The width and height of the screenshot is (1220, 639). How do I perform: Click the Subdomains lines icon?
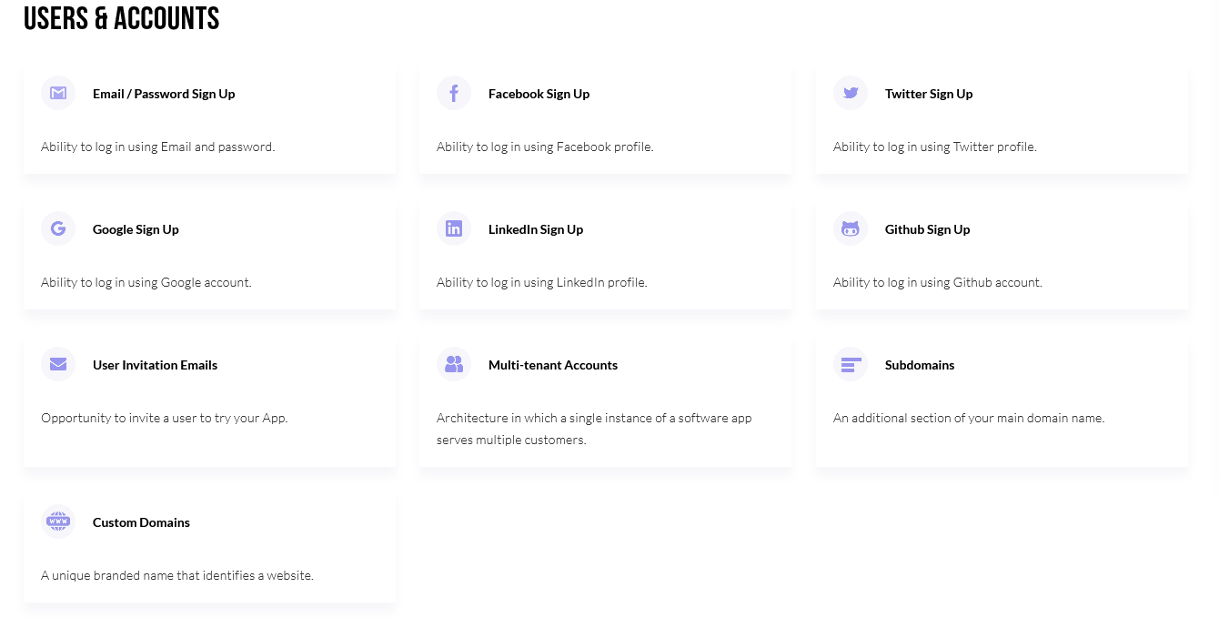click(x=850, y=364)
